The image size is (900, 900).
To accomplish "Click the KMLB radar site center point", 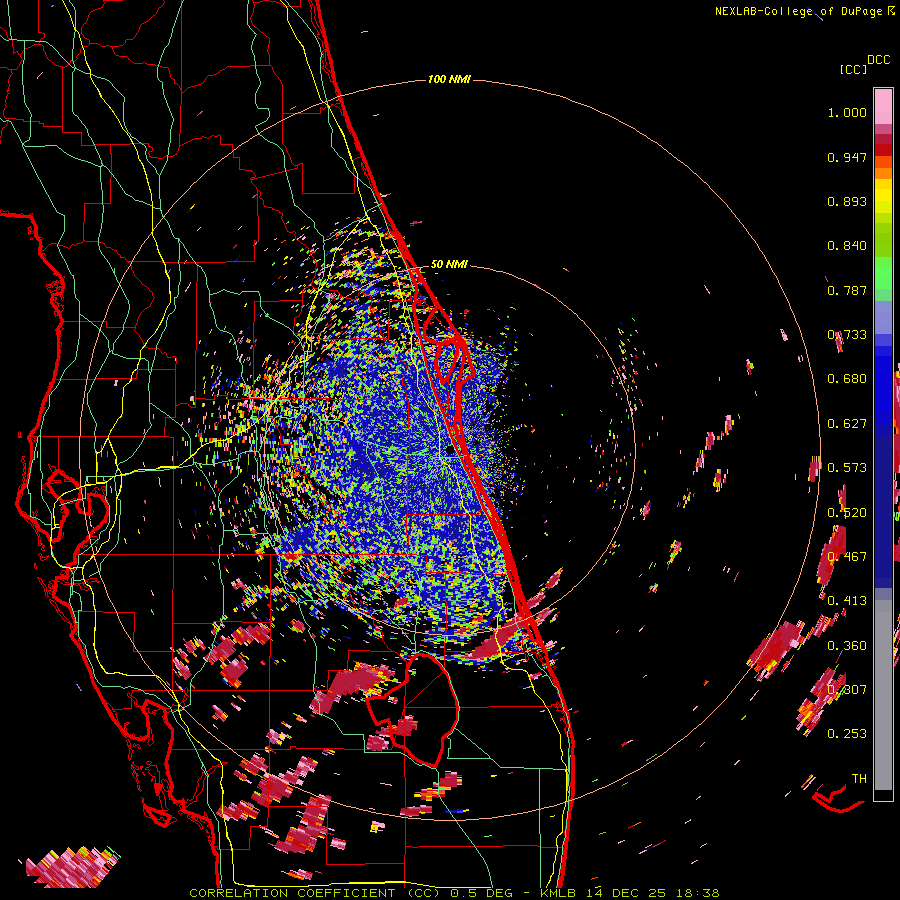I will point(451,451).
